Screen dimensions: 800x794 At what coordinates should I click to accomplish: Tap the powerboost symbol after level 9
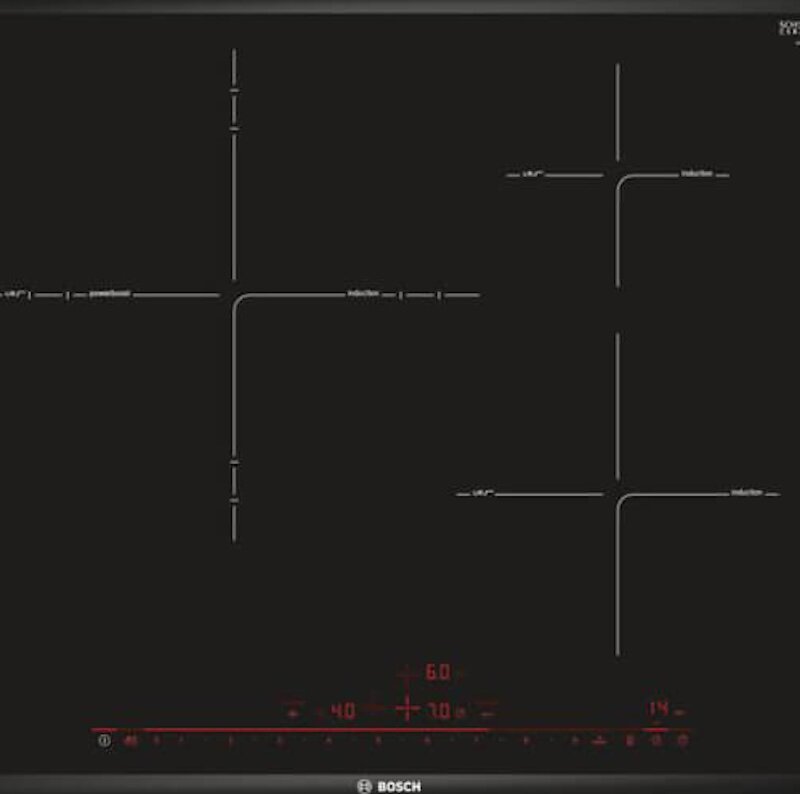[x=597, y=741]
